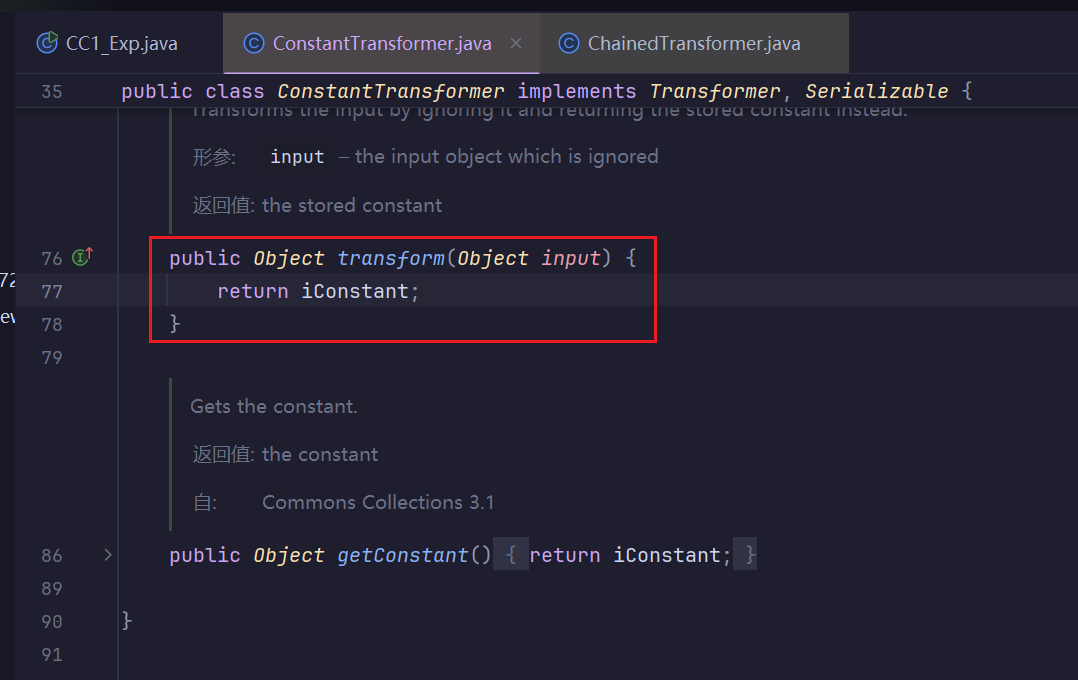Switch to the CC1_Exp.java tab
This screenshot has height=680, width=1078.
pyautogui.click(x=120, y=43)
